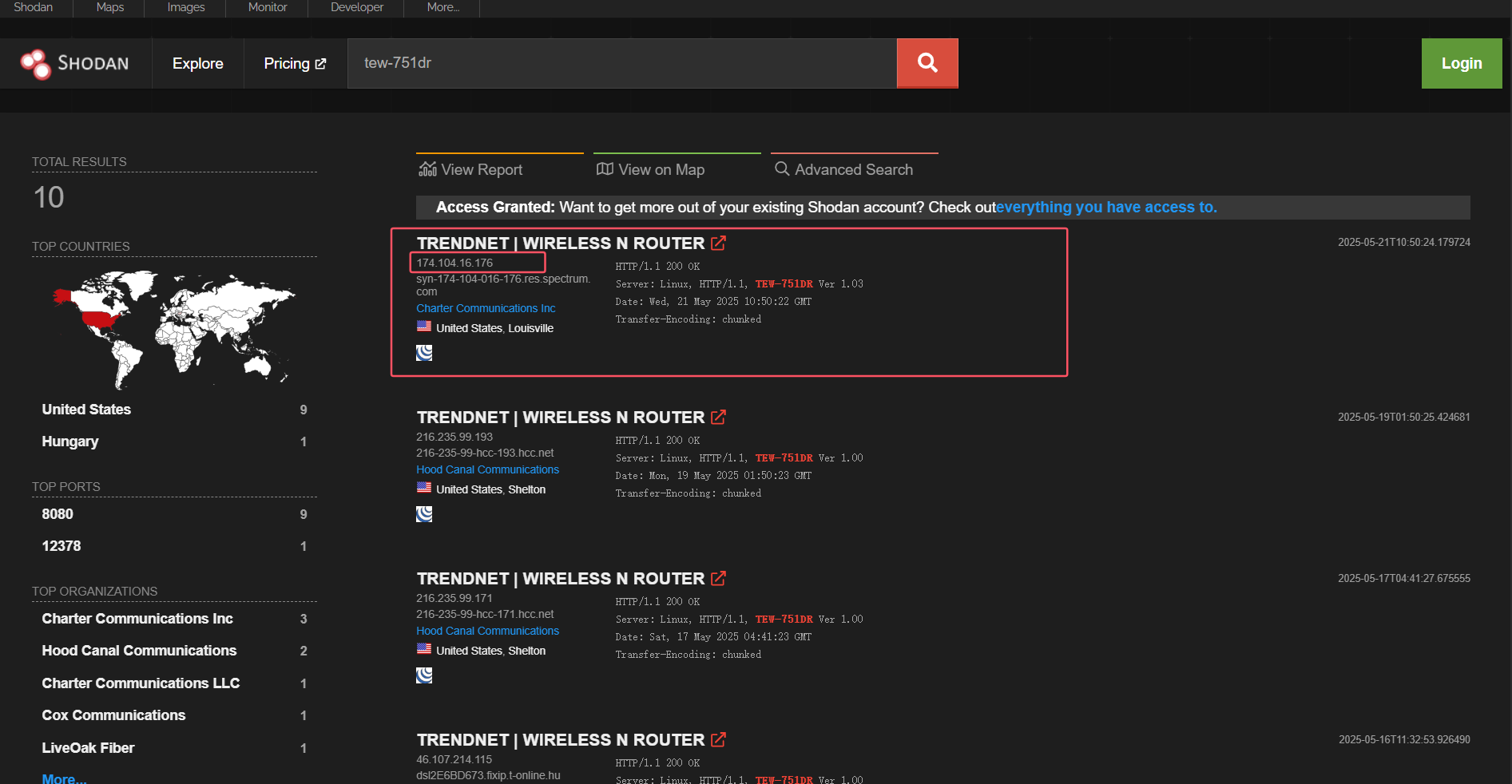Click IP address 174.104.16.176

tap(454, 263)
